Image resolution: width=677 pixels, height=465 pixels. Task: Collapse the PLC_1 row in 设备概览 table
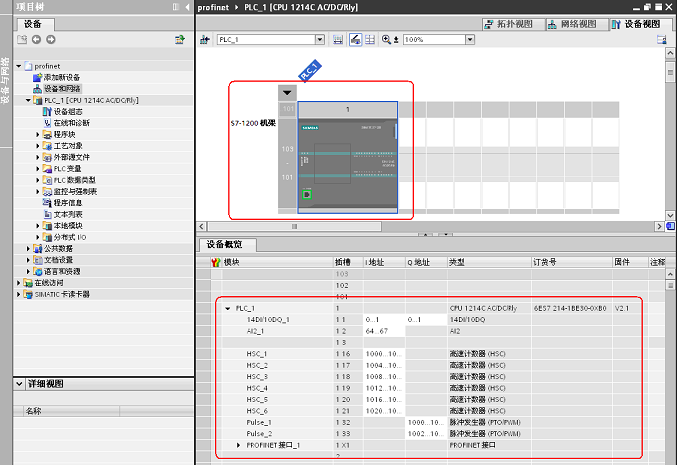(x=228, y=308)
